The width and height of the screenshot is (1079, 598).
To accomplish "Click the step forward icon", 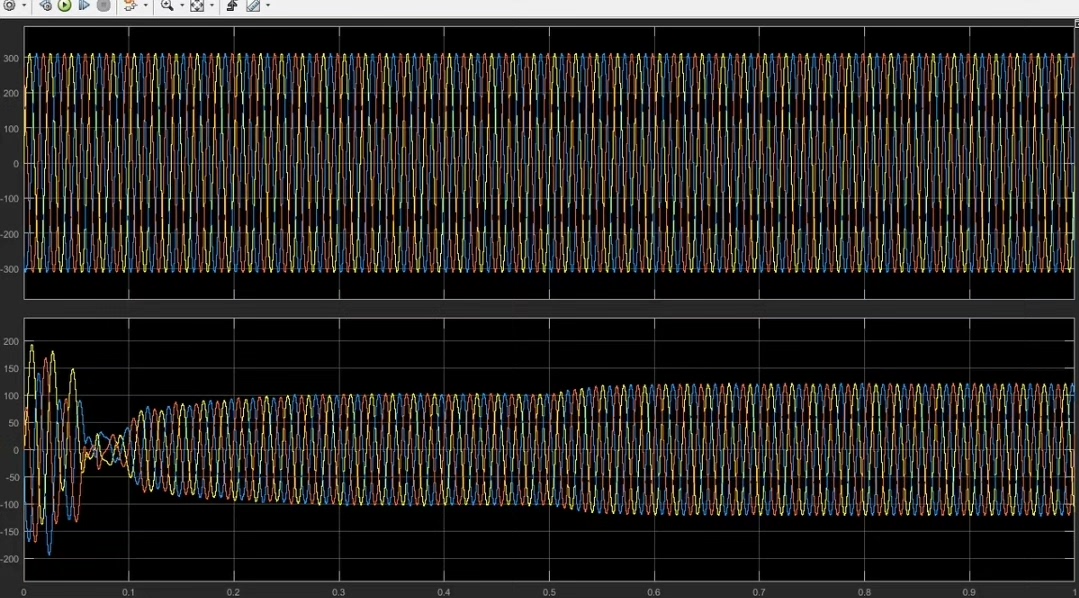I will [x=84, y=6].
